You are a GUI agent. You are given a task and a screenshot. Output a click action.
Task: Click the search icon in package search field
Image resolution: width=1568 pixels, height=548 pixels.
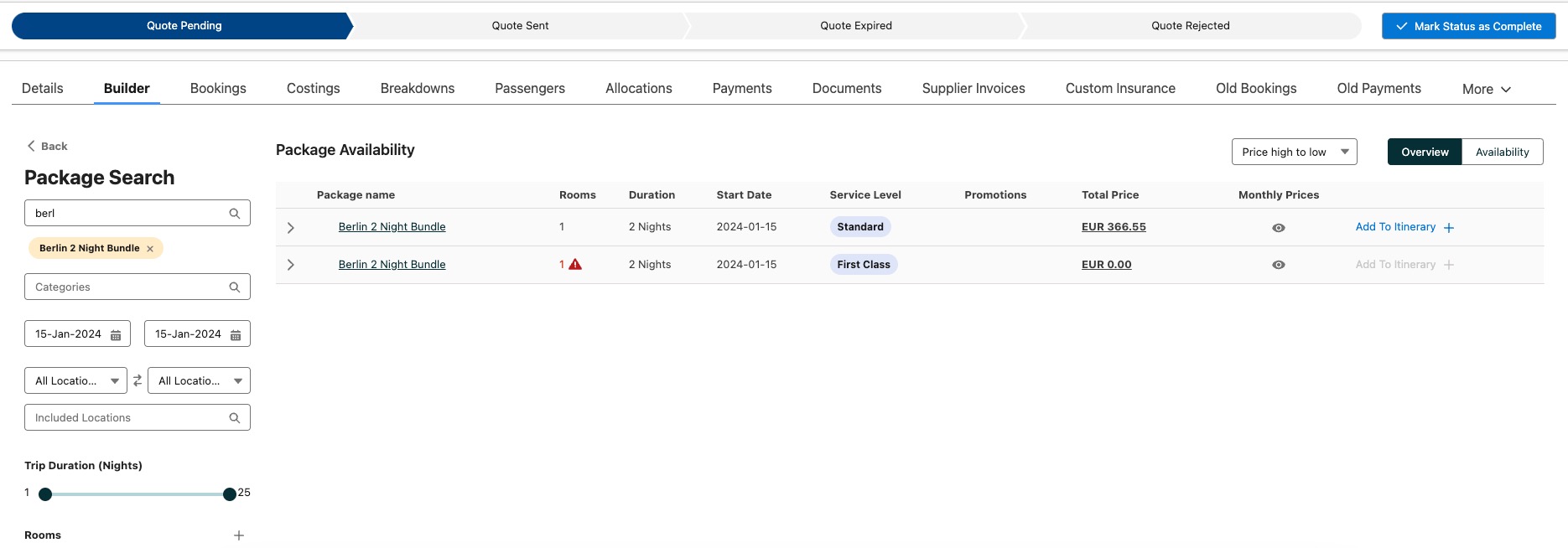[x=235, y=214]
